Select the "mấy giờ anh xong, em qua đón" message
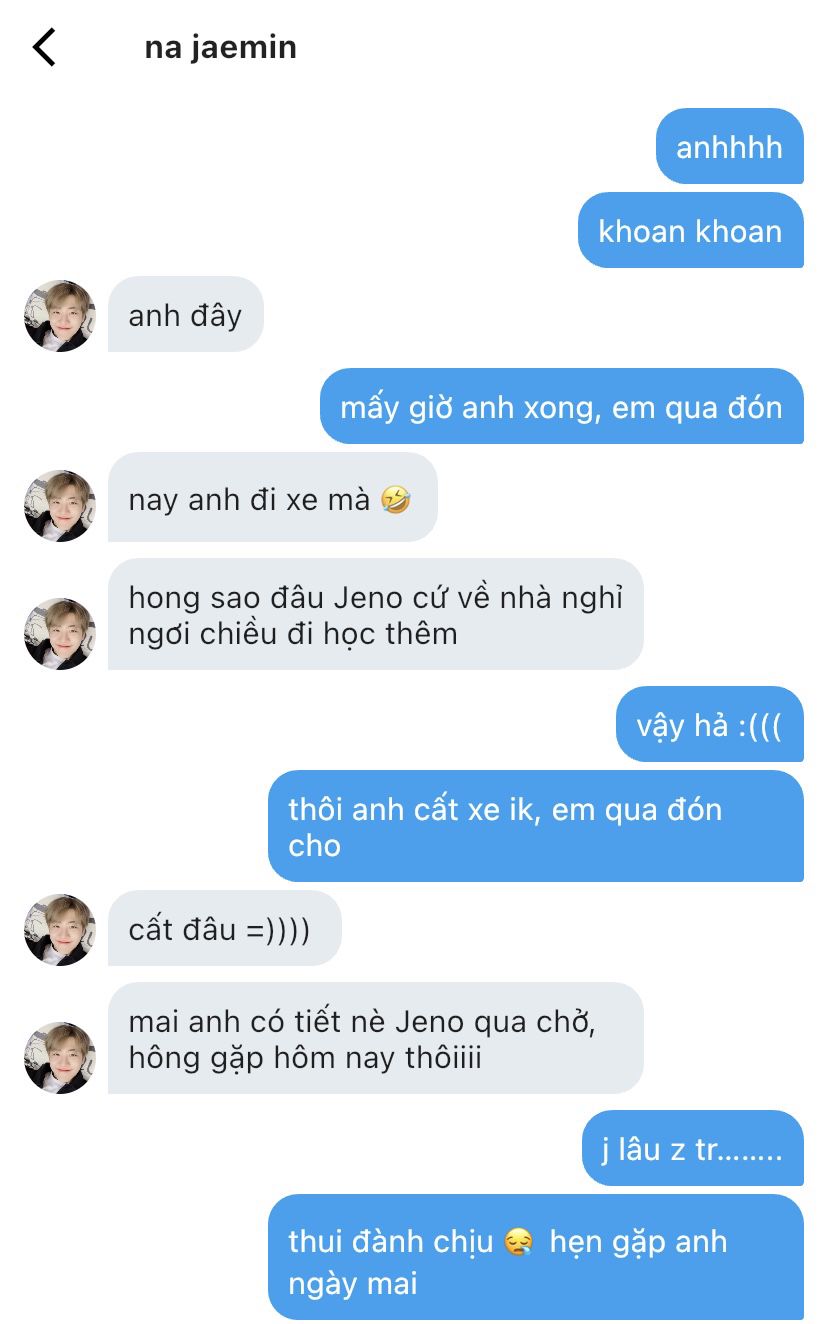 [561, 407]
